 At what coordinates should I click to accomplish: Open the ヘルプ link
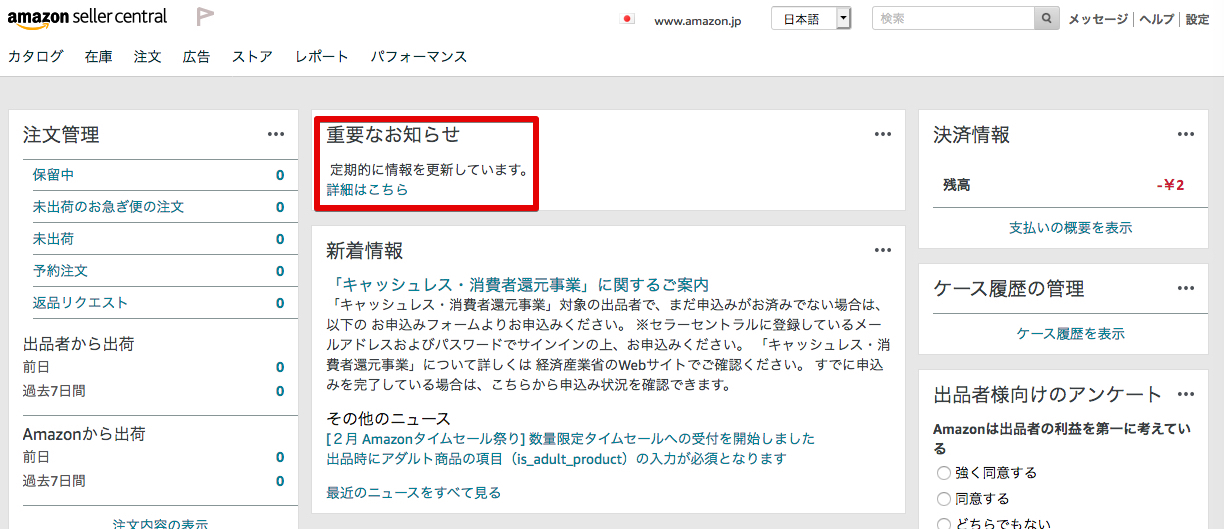click(1157, 19)
